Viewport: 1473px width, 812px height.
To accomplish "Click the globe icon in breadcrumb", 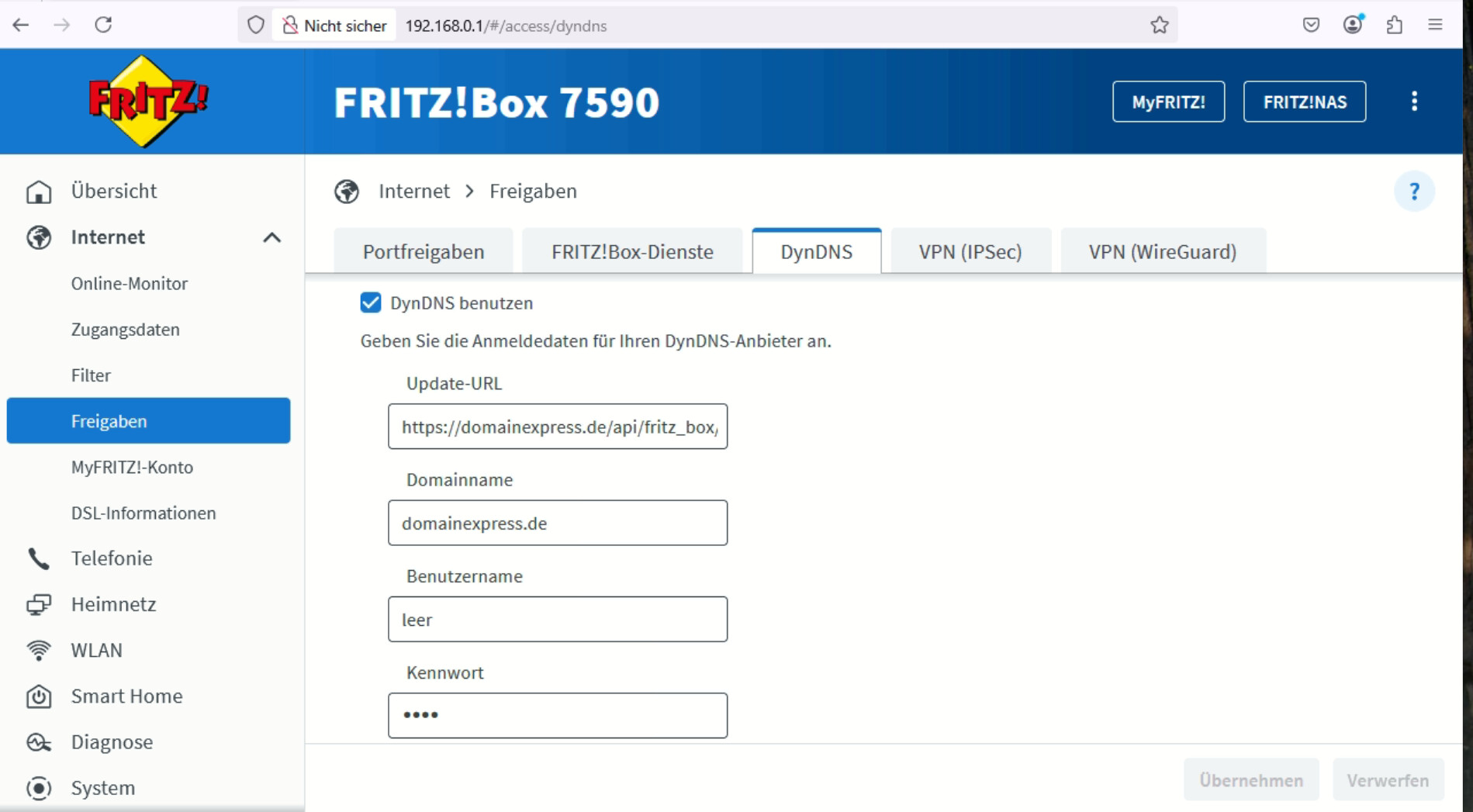I will coord(347,192).
